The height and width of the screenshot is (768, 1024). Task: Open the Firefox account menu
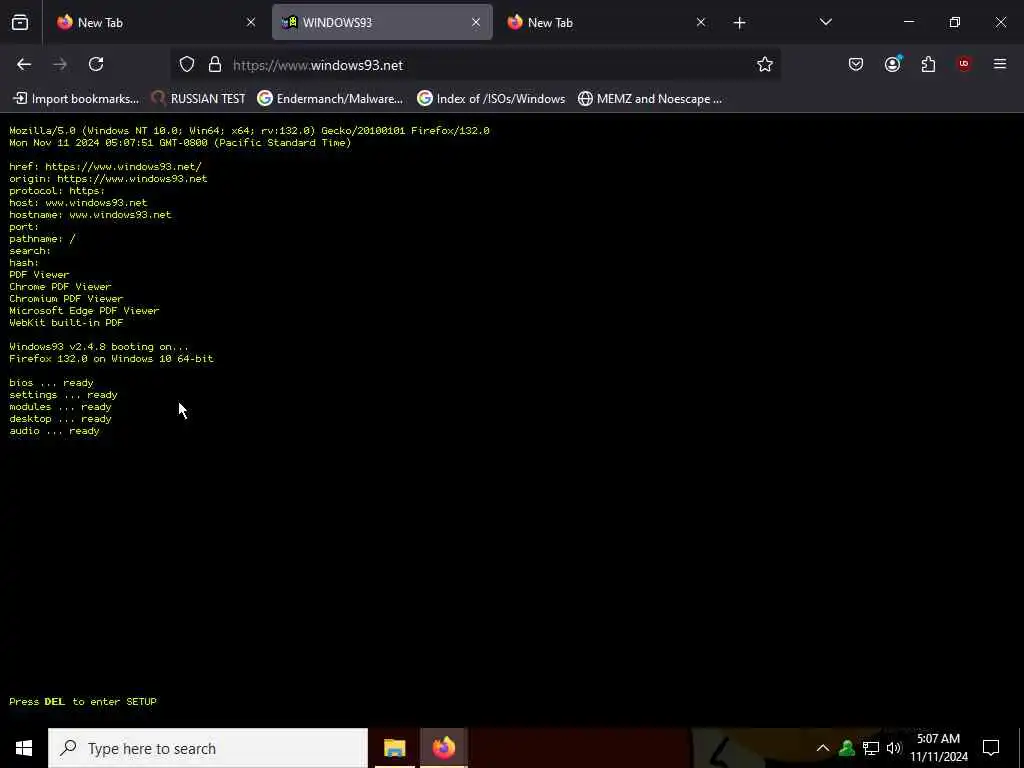(893, 64)
